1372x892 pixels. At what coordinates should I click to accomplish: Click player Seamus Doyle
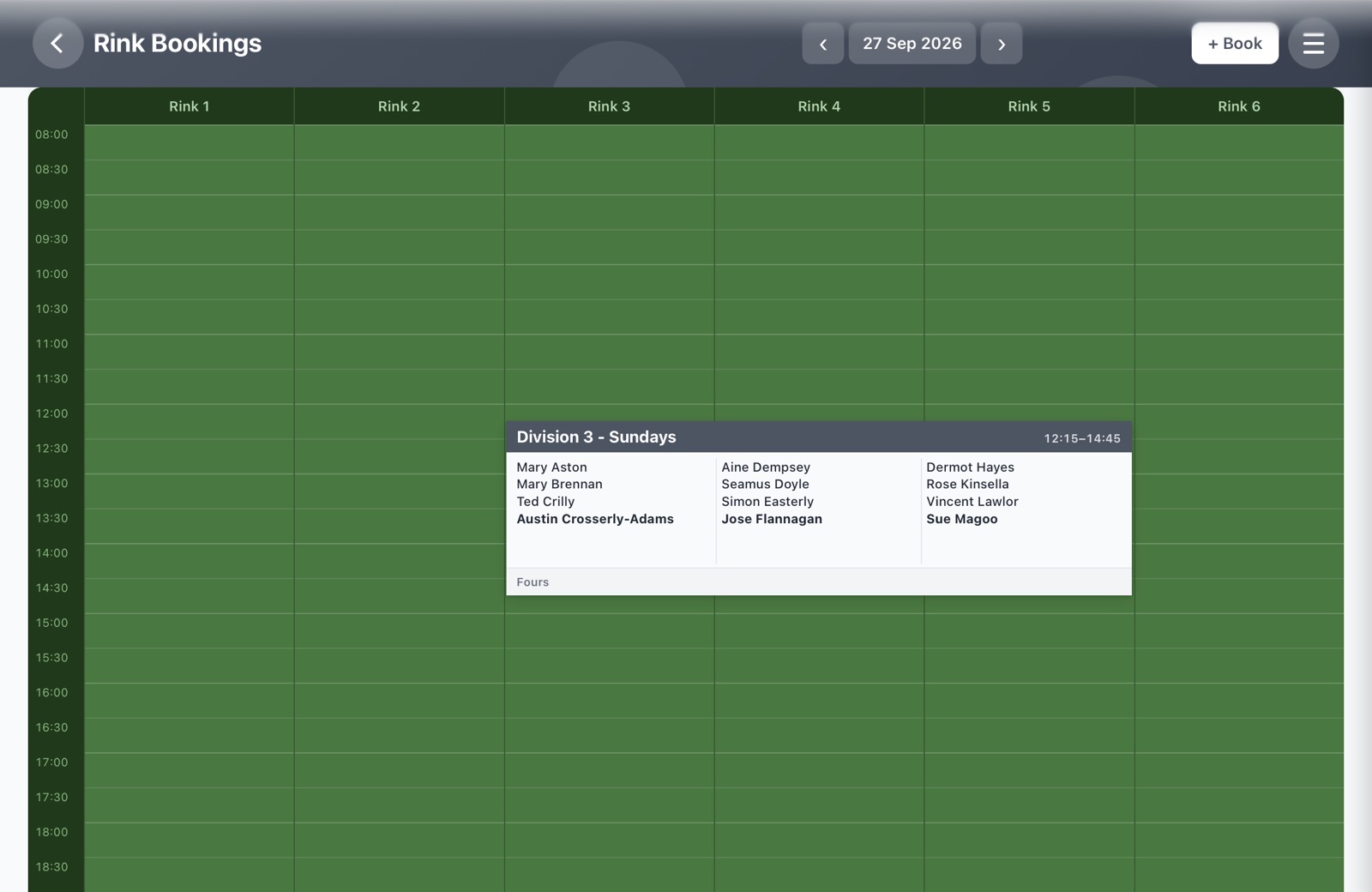click(765, 485)
